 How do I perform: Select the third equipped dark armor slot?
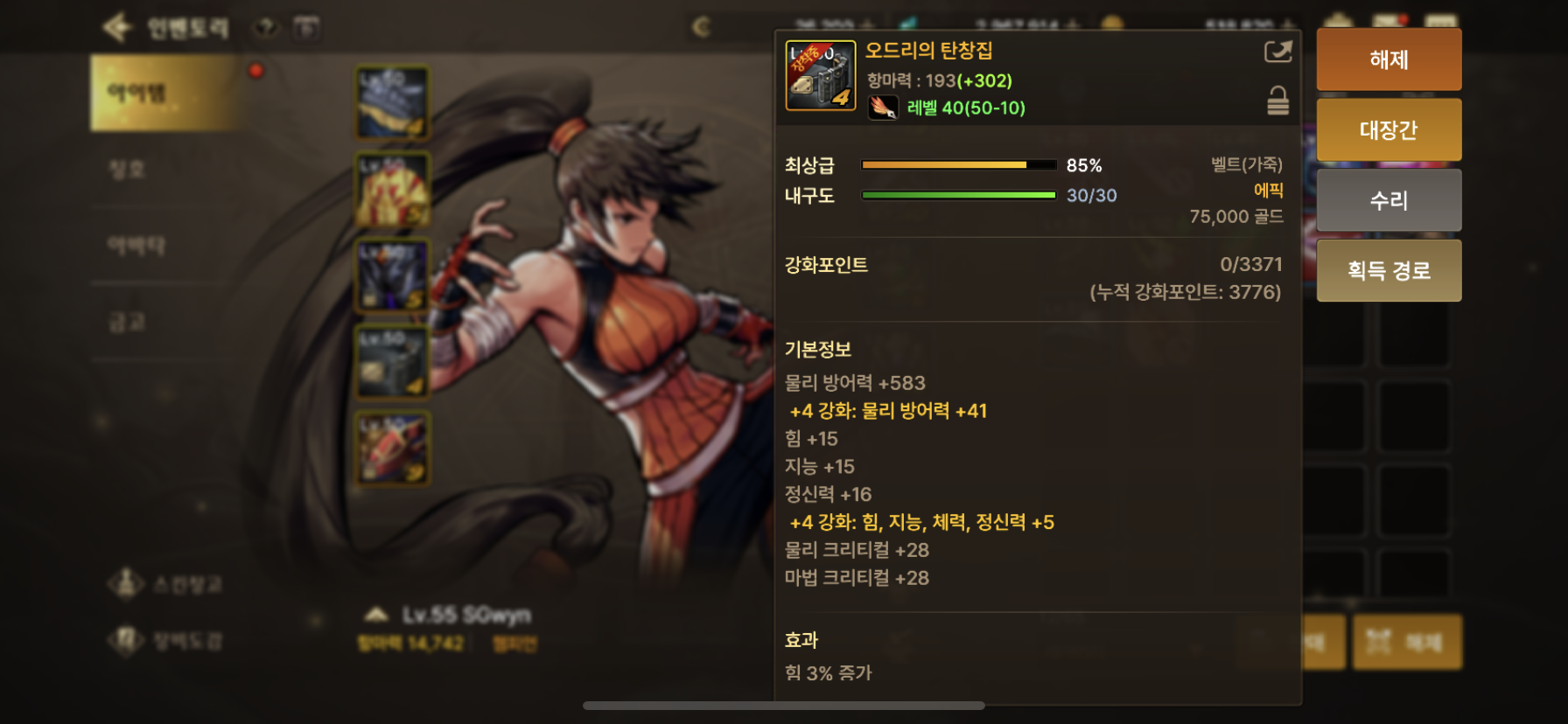tap(393, 275)
